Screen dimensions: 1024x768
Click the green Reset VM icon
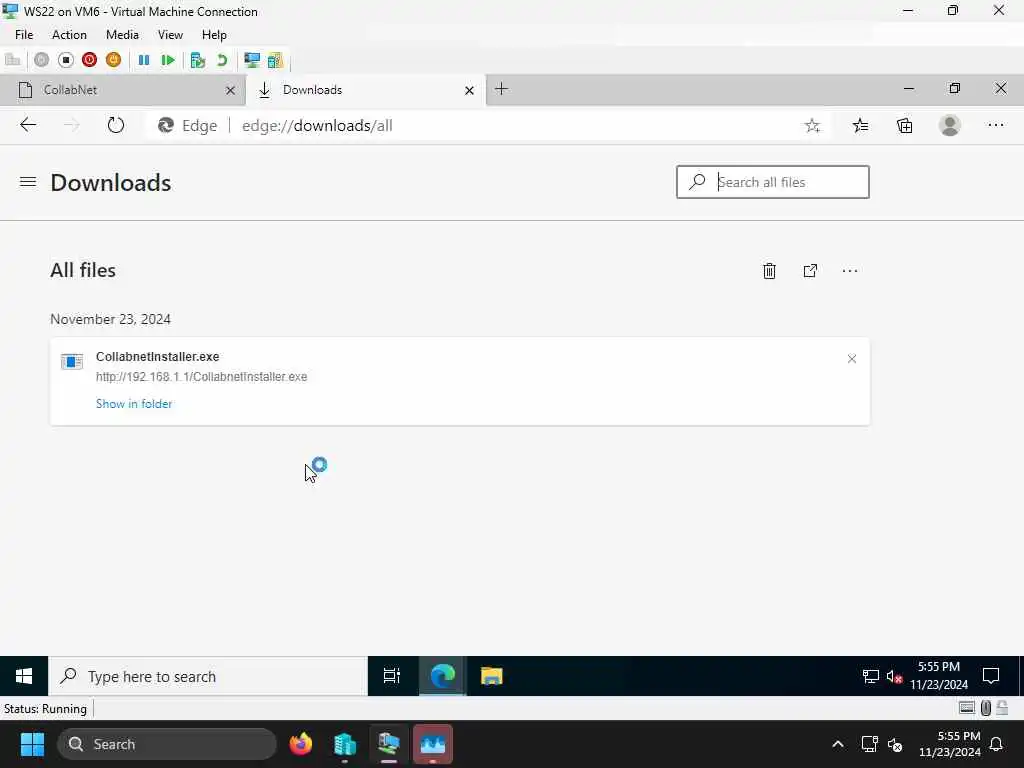pyautogui.click(x=168, y=60)
